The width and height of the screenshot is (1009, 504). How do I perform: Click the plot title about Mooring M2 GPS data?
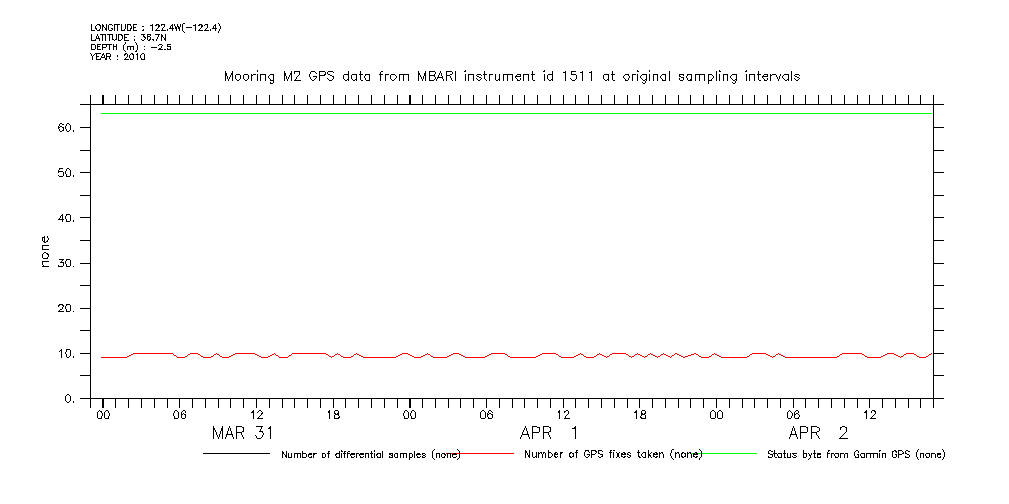(x=511, y=76)
